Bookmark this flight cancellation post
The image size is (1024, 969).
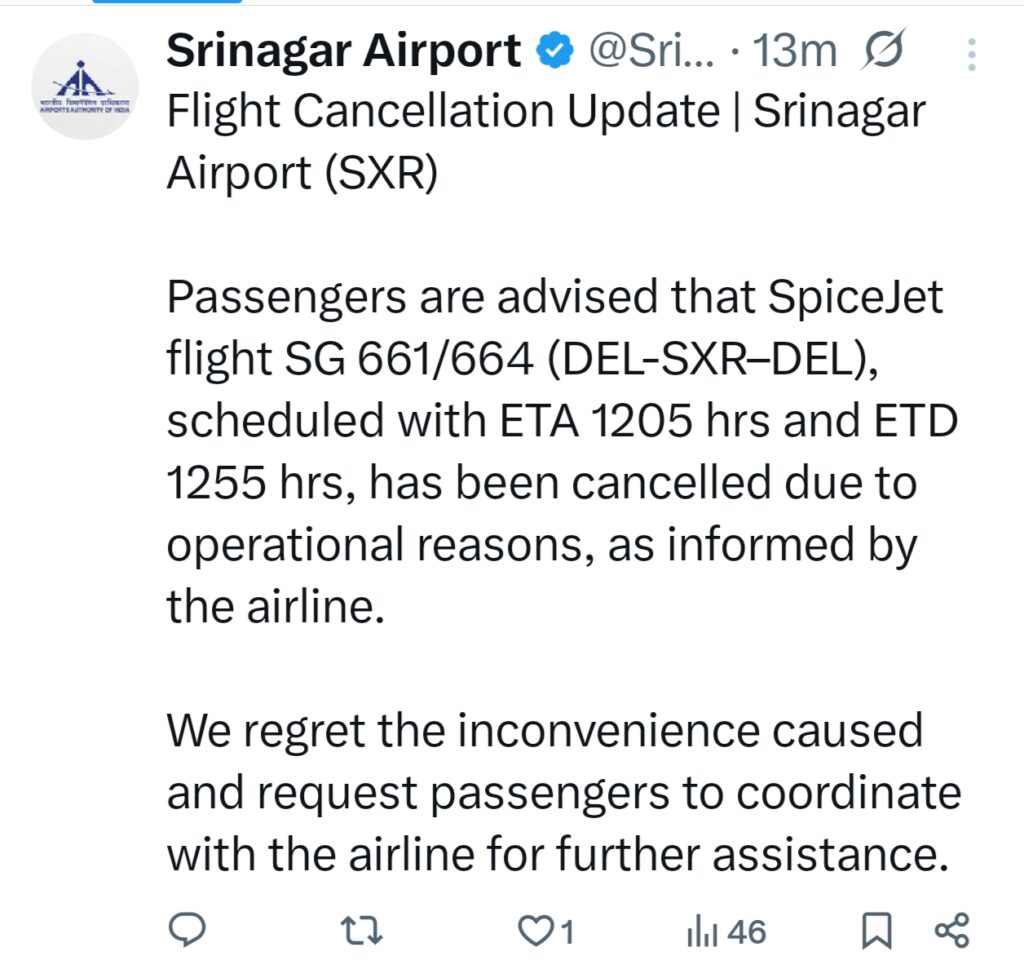coord(877,932)
